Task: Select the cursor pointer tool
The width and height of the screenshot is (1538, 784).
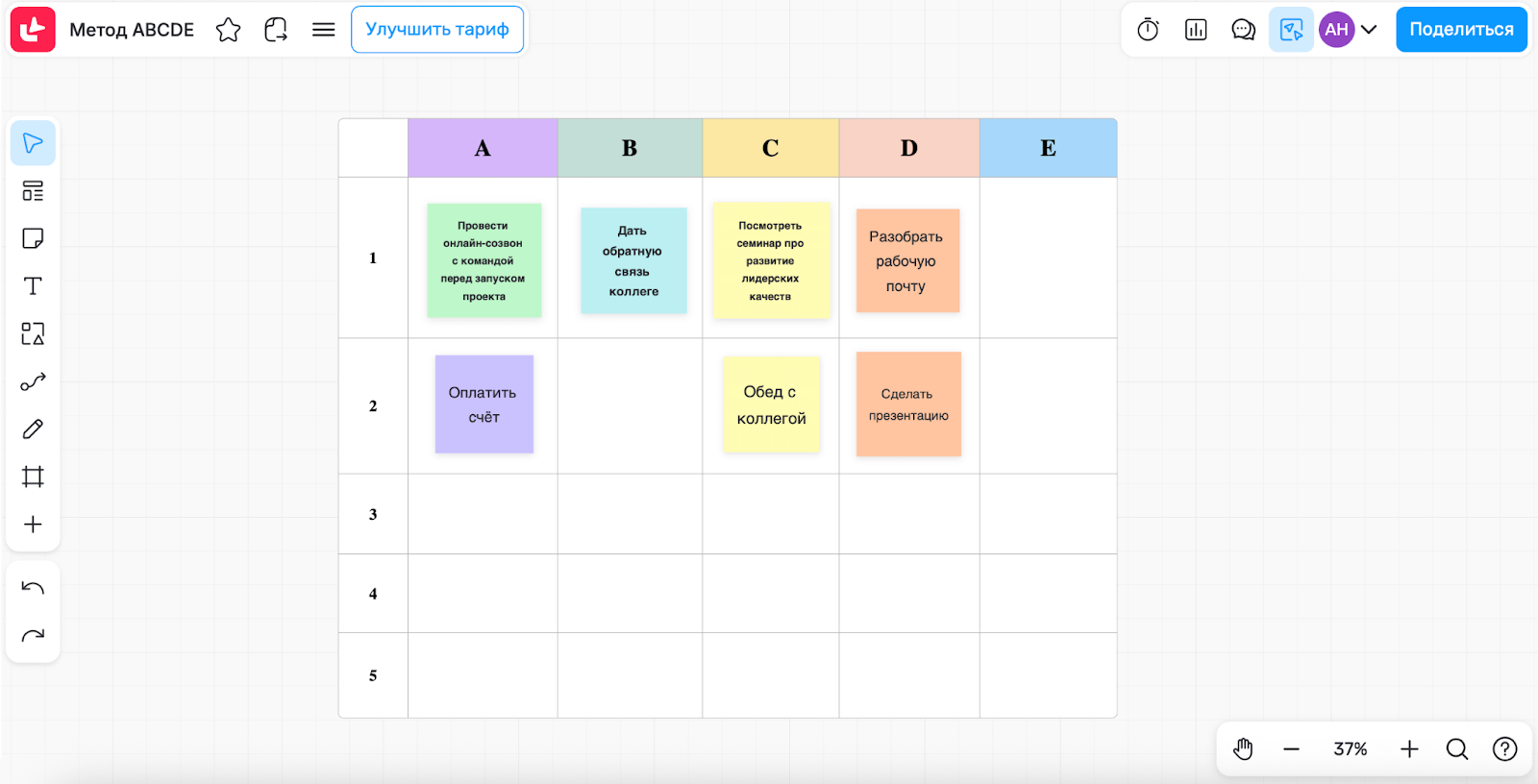Action: click(x=33, y=143)
